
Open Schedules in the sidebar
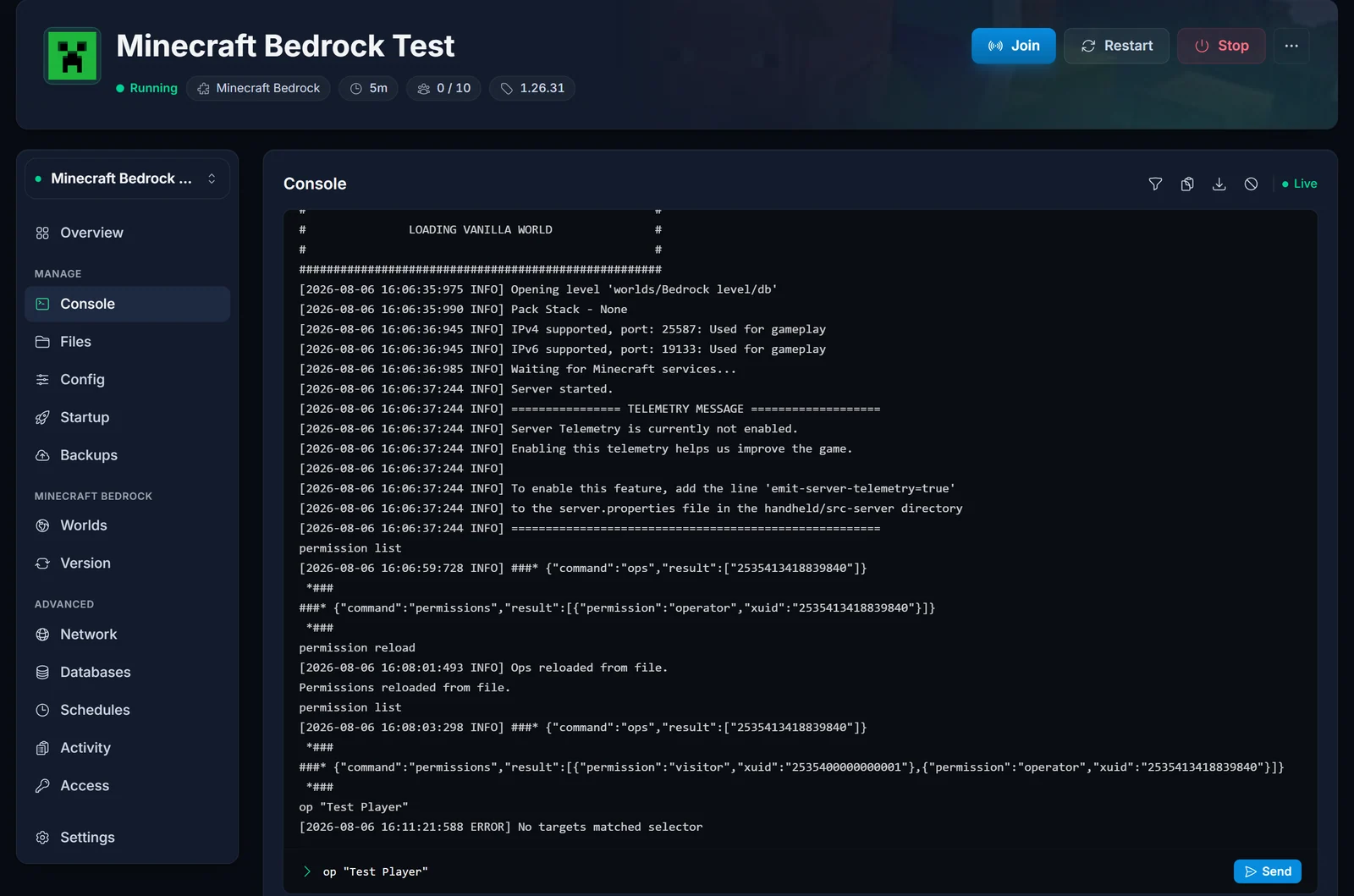point(127,710)
